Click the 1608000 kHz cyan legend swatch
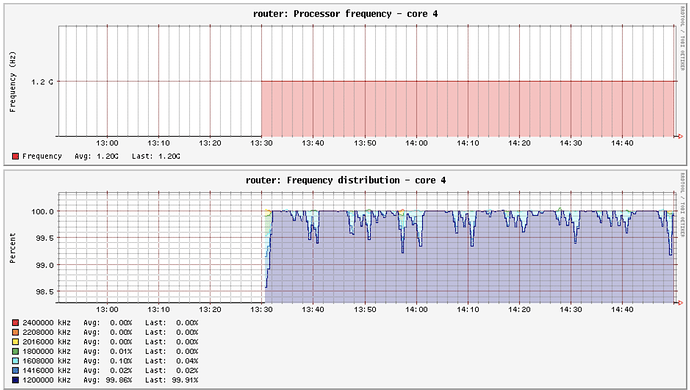 [15, 361]
